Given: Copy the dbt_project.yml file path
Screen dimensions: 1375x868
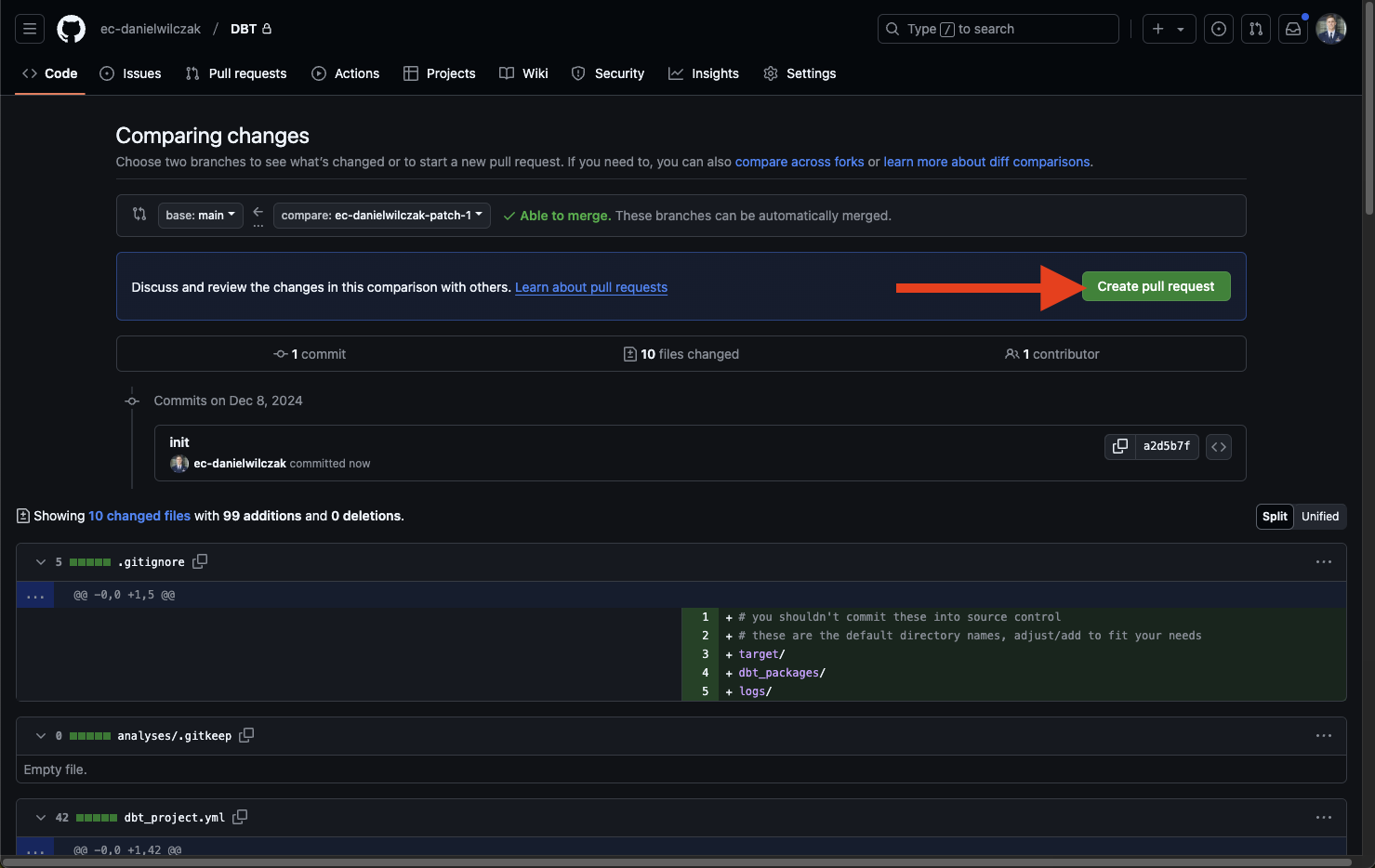Looking at the screenshot, I should click(x=240, y=817).
